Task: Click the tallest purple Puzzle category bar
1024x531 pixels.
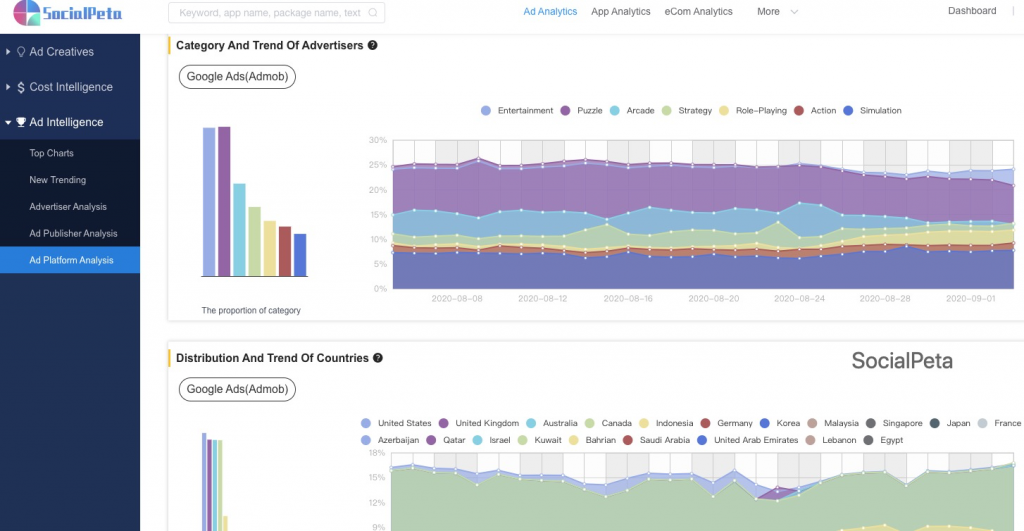Action: [224, 201]
